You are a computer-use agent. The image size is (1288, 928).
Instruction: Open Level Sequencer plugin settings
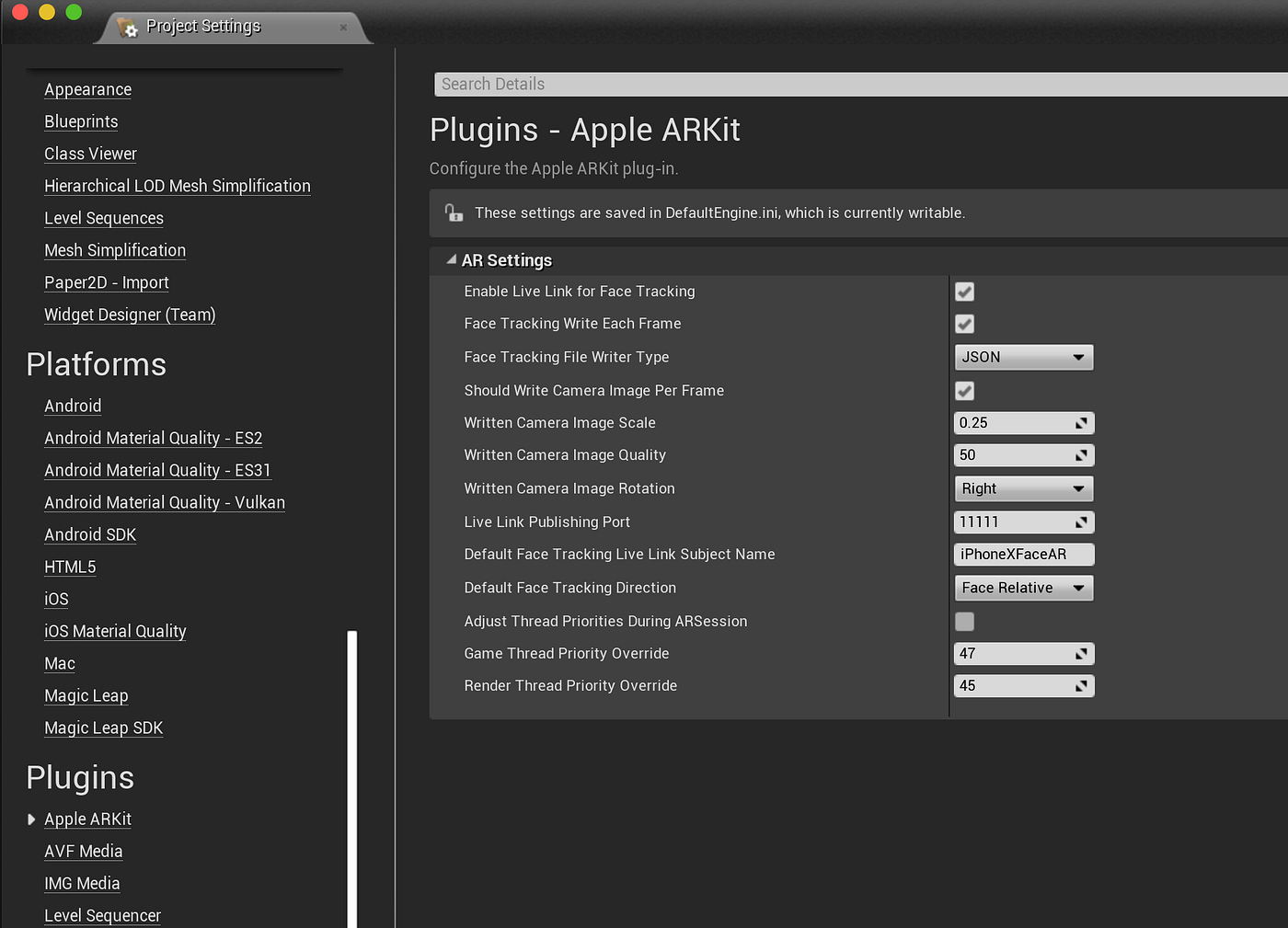tap(102, 915)
